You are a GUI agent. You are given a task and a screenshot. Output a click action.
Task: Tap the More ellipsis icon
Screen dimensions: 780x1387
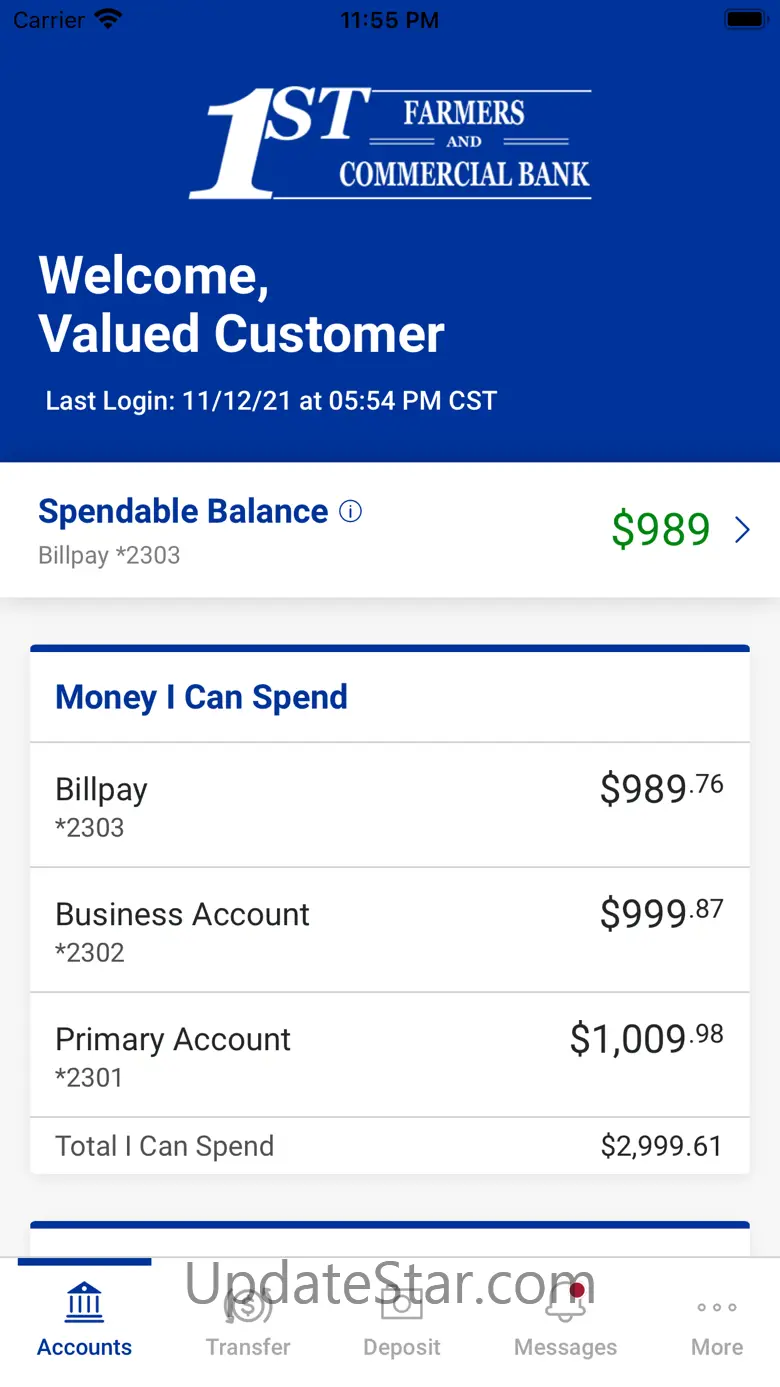(717, 1307)
